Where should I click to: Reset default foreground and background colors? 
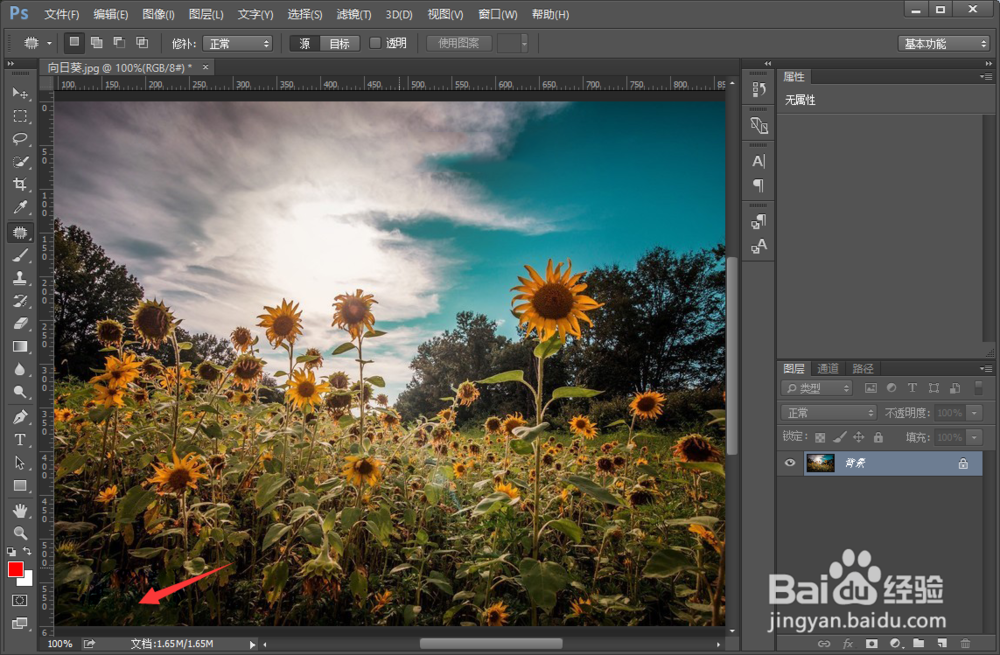tap(11, 552)
